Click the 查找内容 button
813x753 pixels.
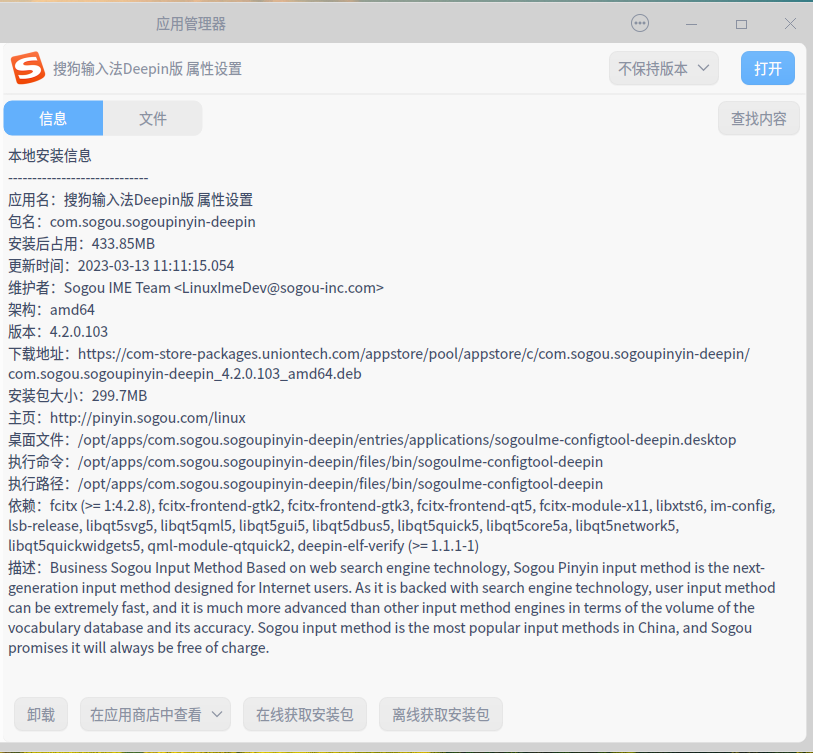tap(759, 119)
